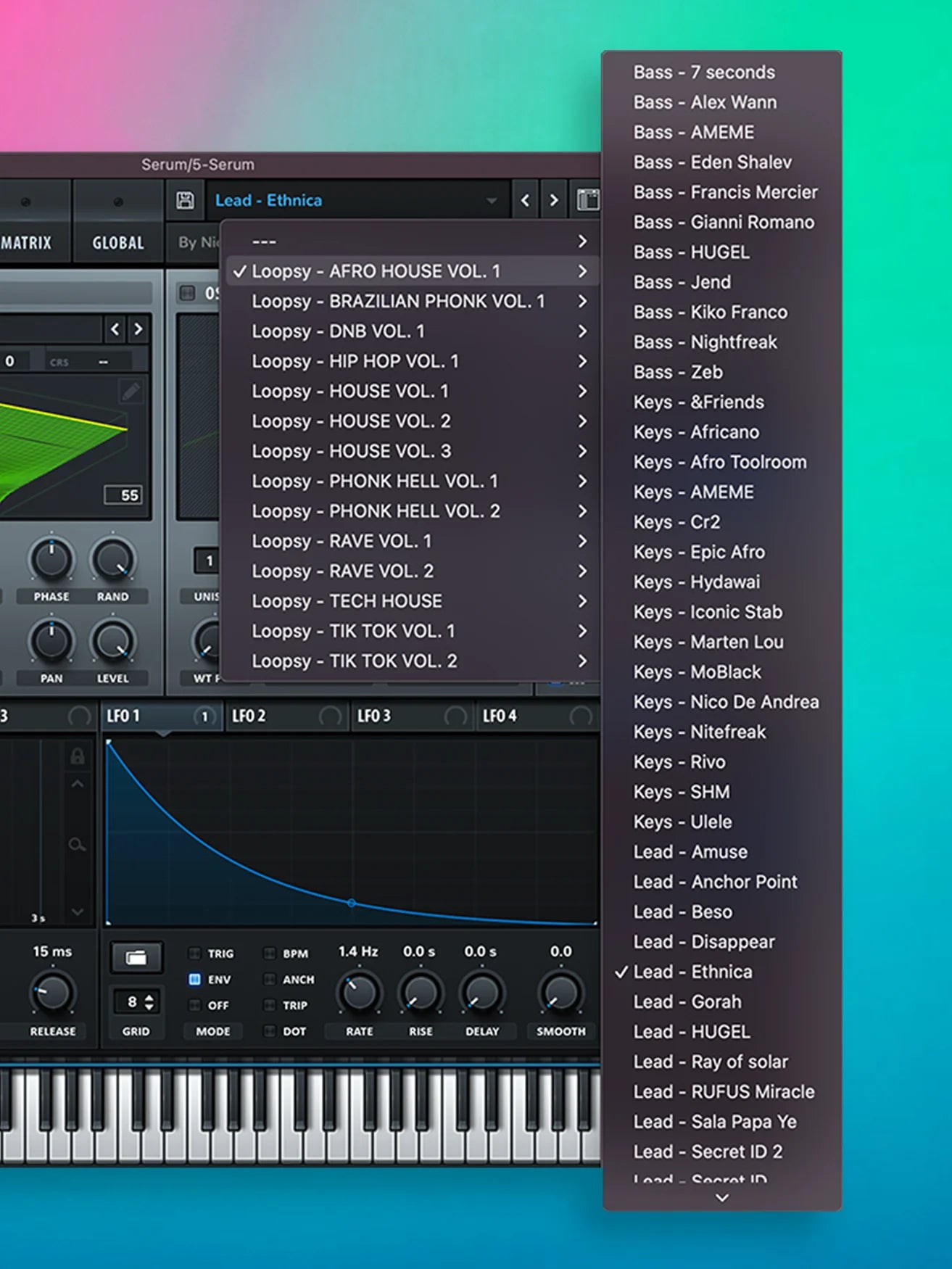The image size is (952, 1269).
Task: Click the PHASE knob
Action: coord(51,559)
